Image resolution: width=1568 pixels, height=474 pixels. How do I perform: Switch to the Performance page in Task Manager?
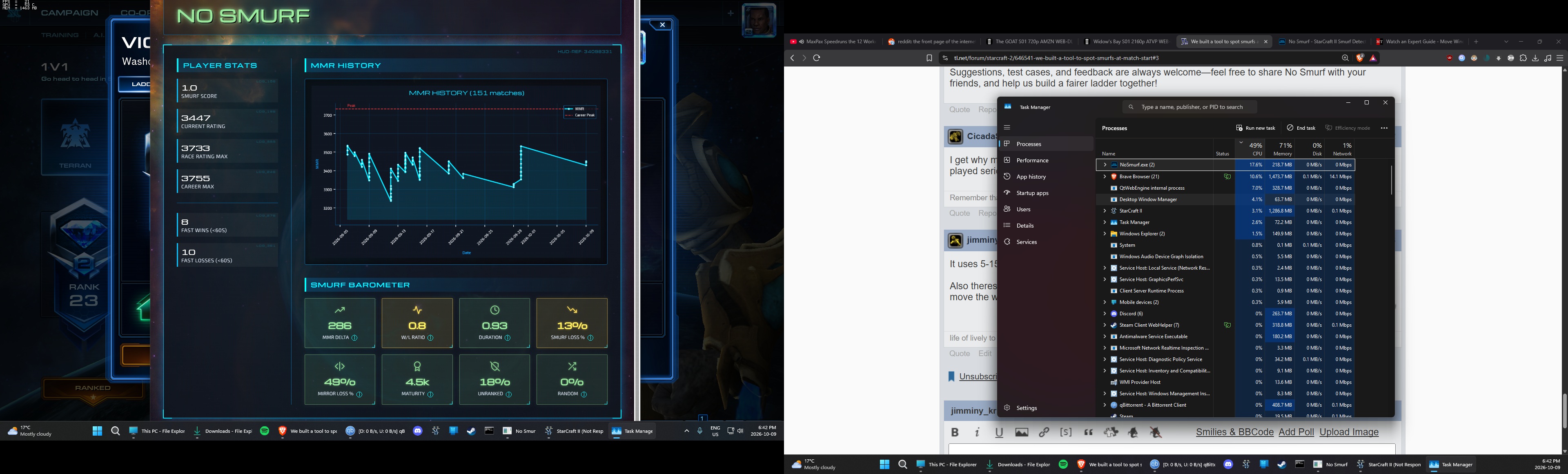[1046, 160]
